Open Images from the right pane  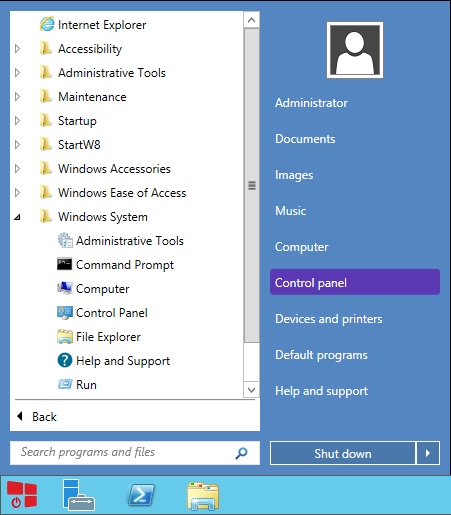click(294, 175)
